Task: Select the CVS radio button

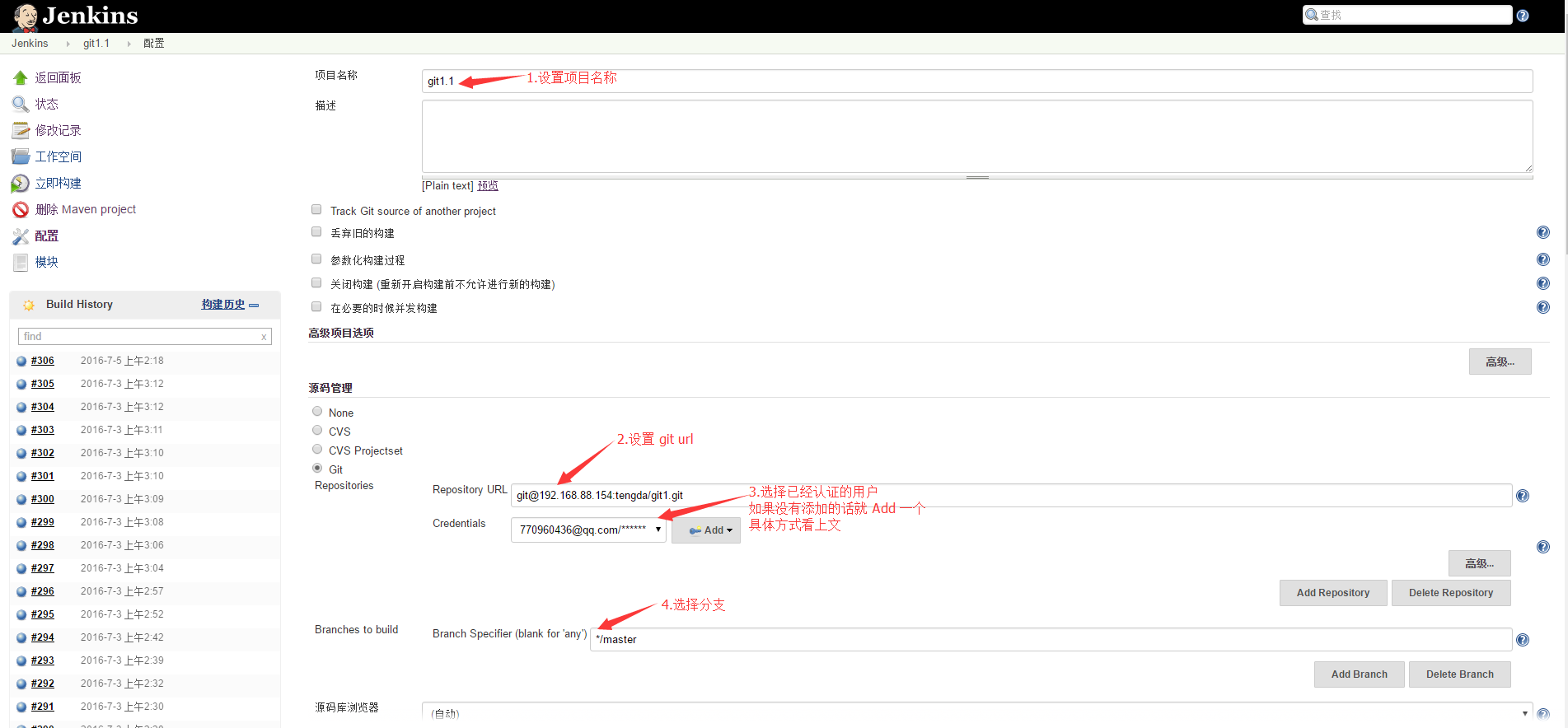Action: [317, 430]
